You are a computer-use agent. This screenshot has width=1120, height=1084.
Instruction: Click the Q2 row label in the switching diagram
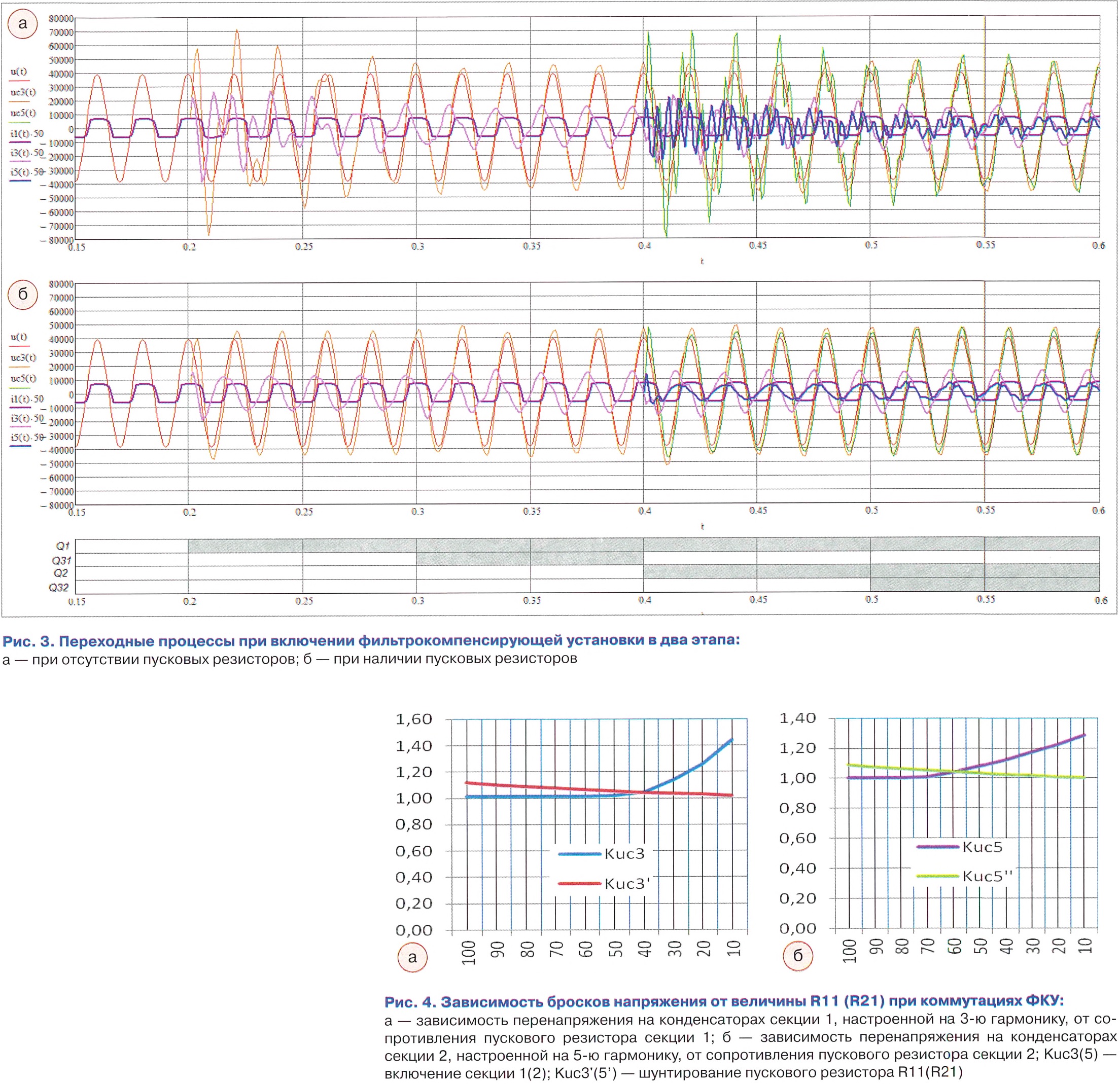[x=60, y=573]
